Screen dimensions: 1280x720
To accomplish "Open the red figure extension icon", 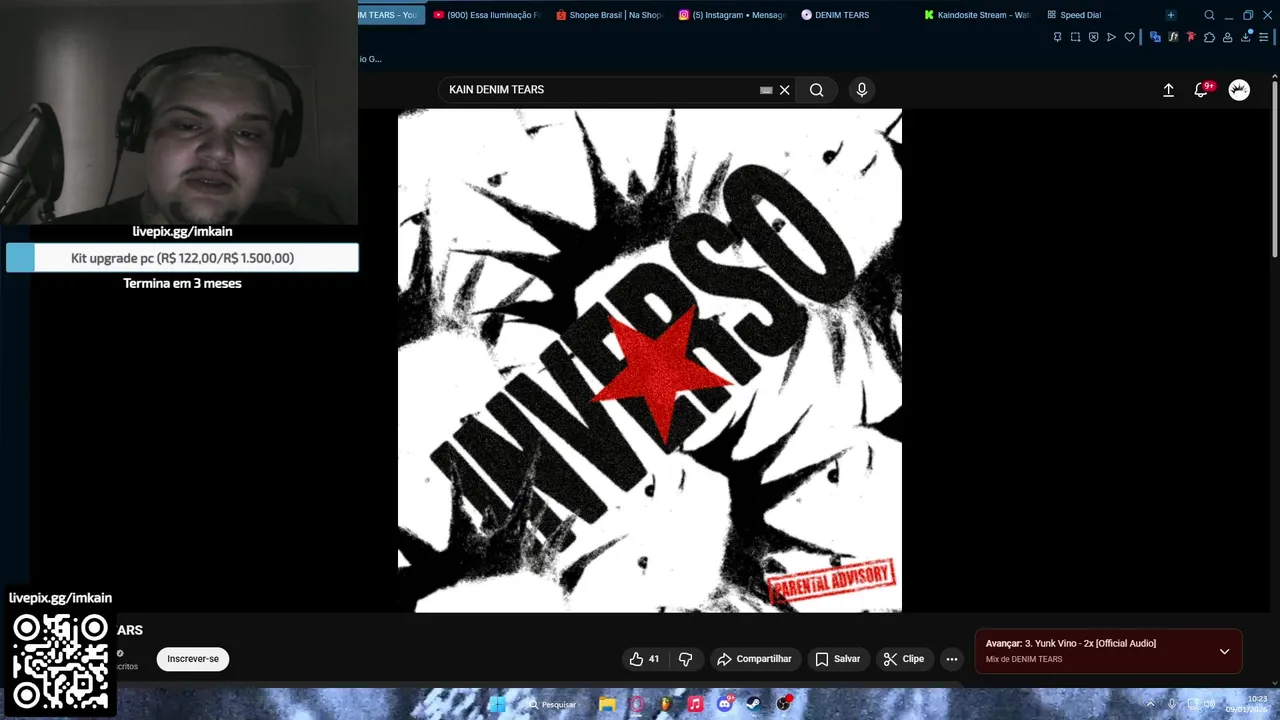I will 1191,37.
